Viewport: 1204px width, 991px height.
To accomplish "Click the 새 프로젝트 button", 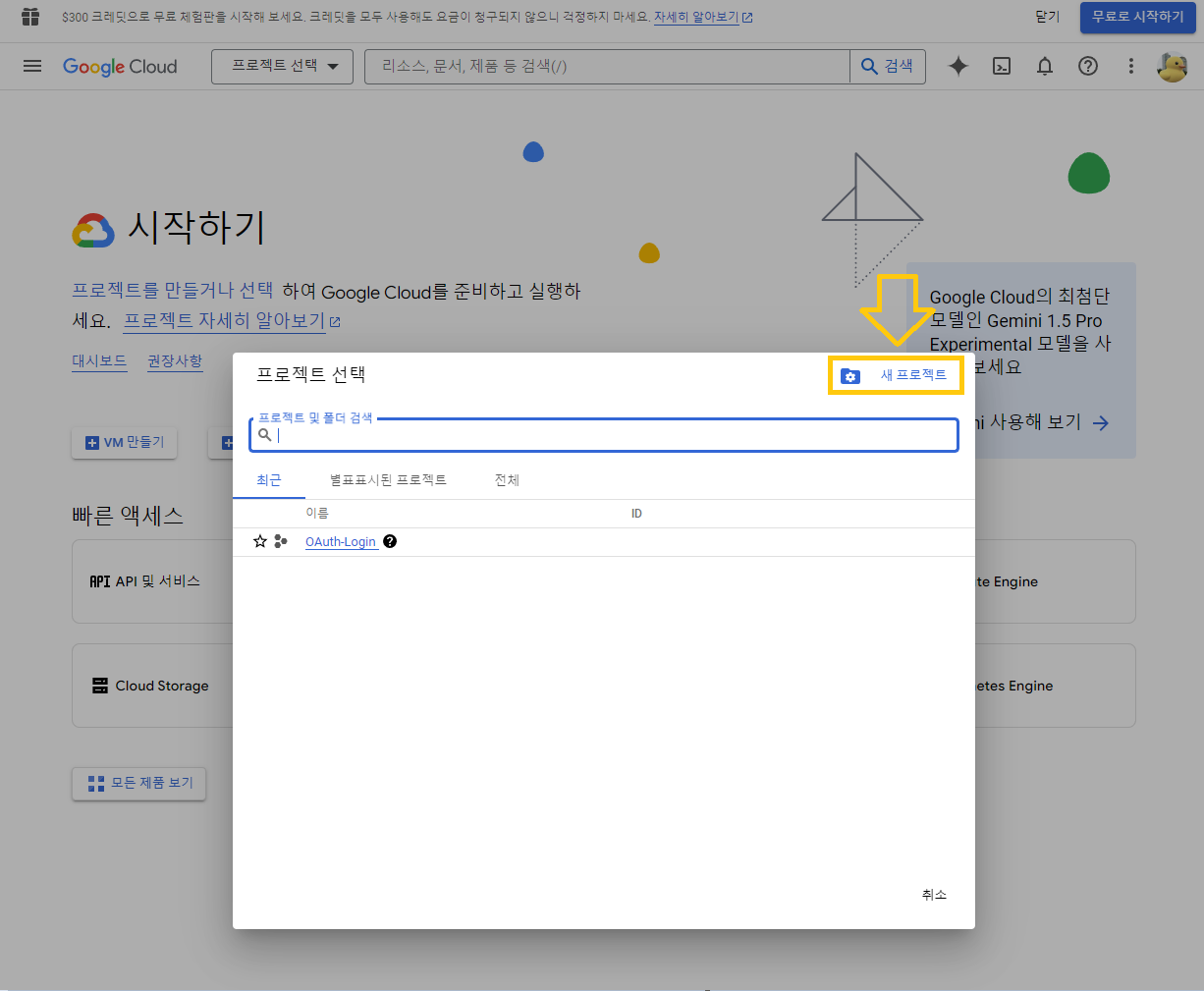I will pyautogui.click(x=896, y=375).
